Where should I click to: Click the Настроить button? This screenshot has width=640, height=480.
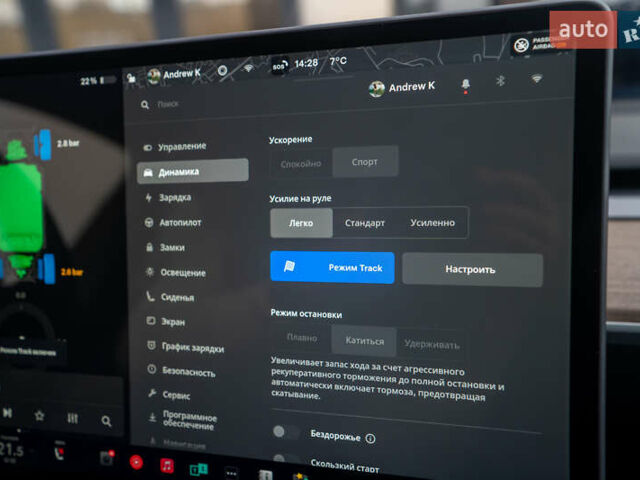click(472, 269)
